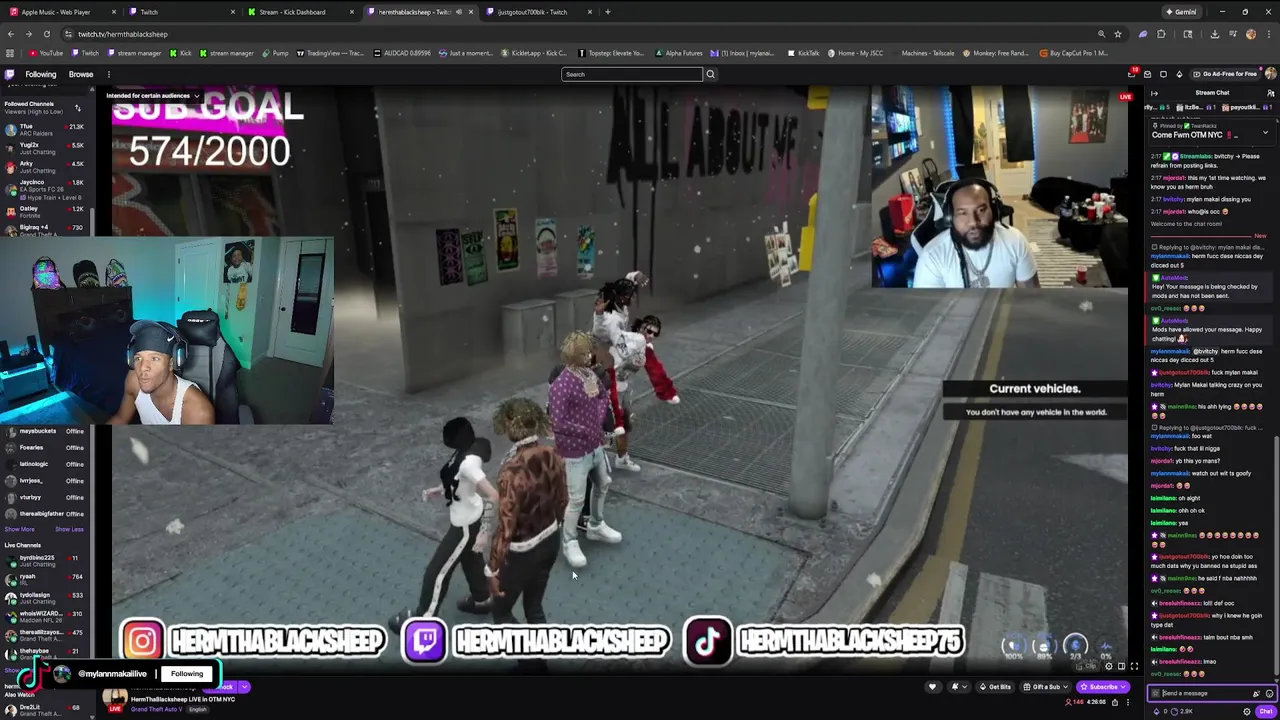Click the Go Ad-Free for Free button
The image size is (1280, 720).
pyautogui.click(x=1225, y=74)
